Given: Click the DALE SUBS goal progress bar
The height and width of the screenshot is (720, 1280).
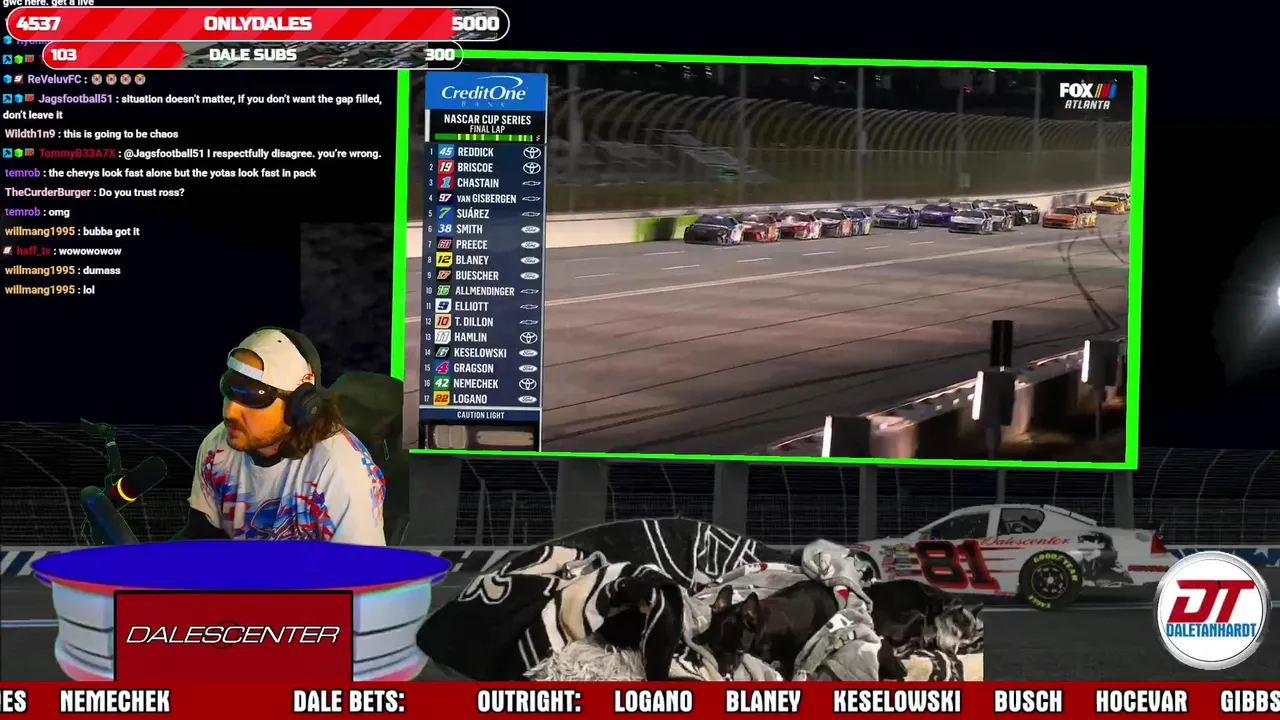Looking at the screenshot, I should pos(252,55).
